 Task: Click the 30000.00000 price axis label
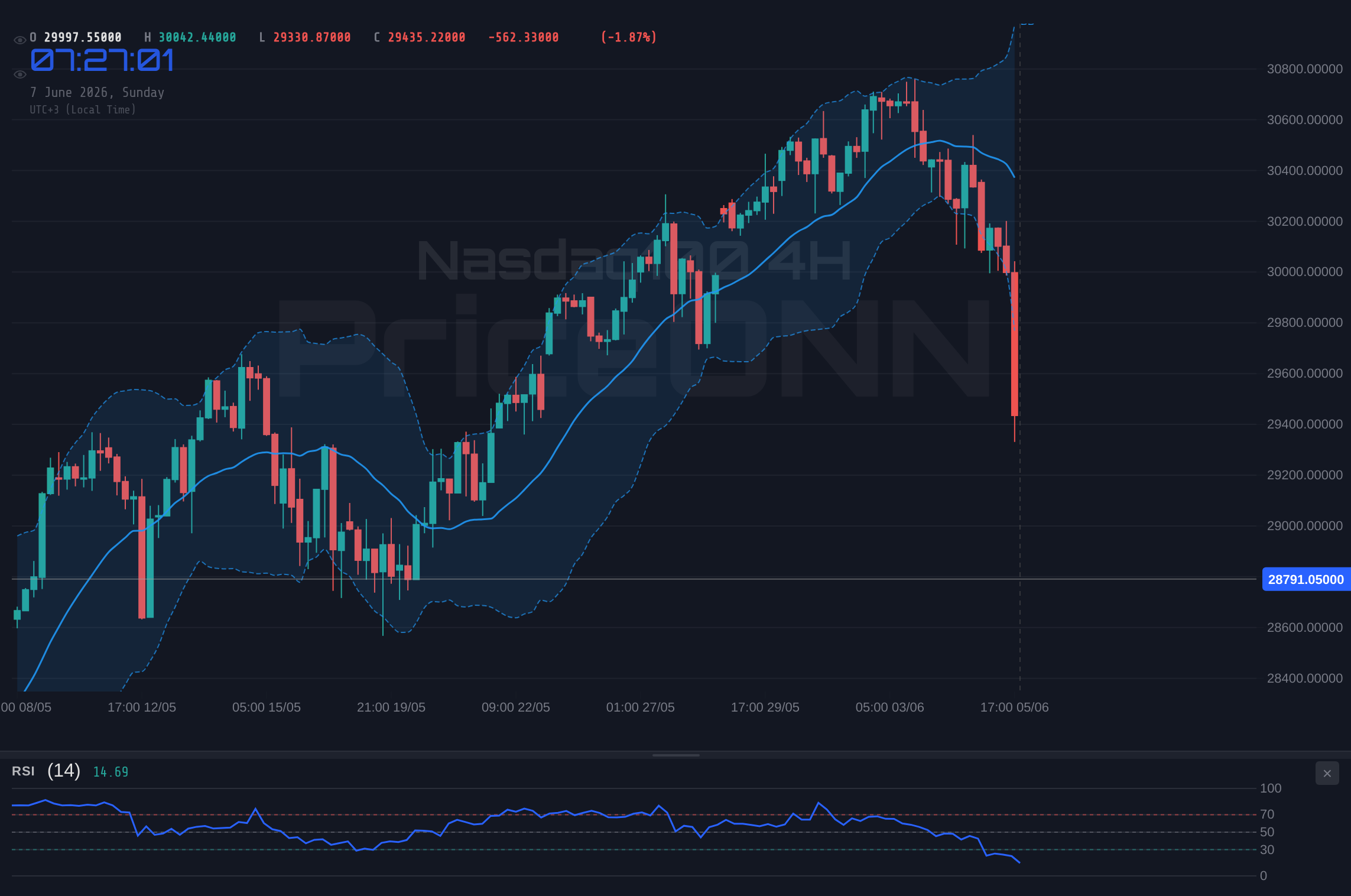click(1305, 272)
